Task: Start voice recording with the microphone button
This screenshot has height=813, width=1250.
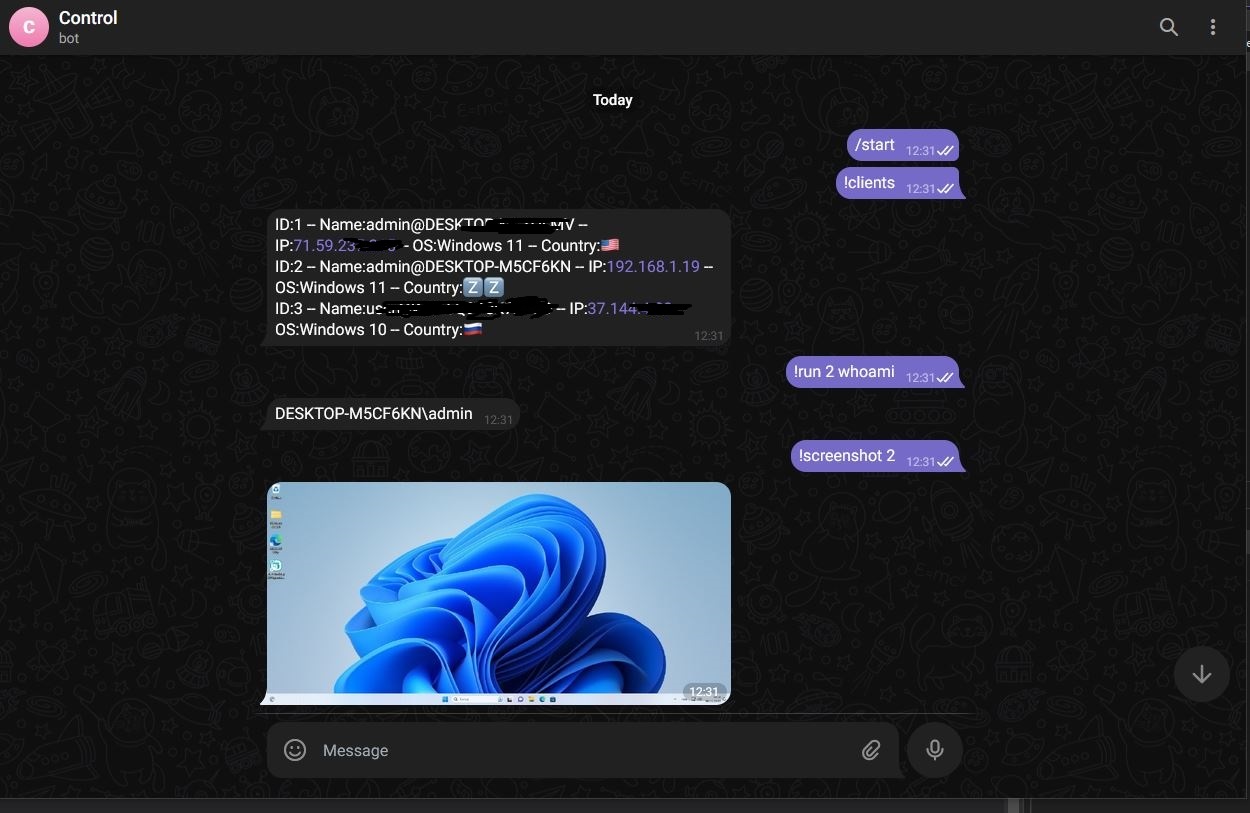Action: tap(935, 750)
